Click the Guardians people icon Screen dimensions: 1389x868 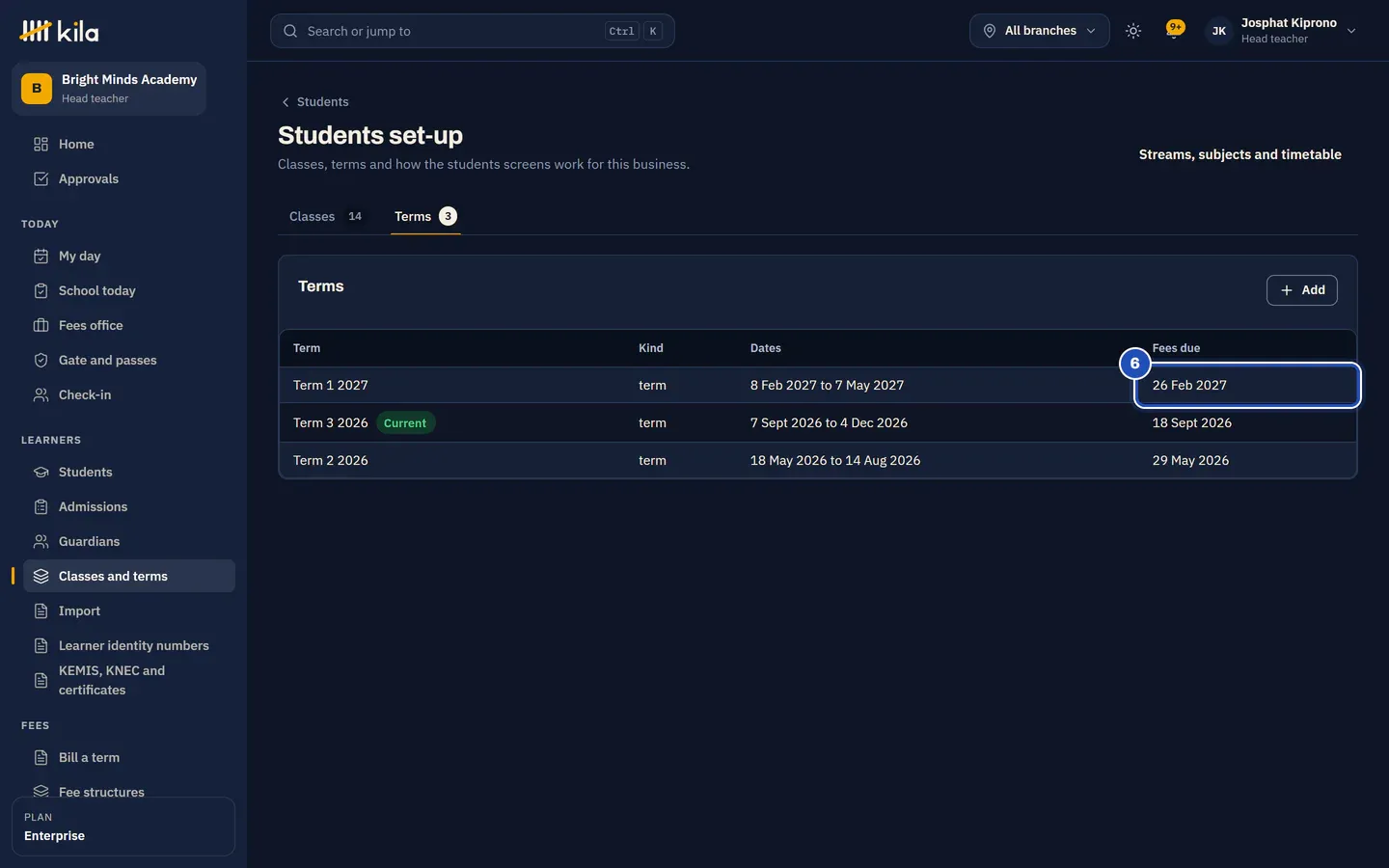(x=41, y=542)
